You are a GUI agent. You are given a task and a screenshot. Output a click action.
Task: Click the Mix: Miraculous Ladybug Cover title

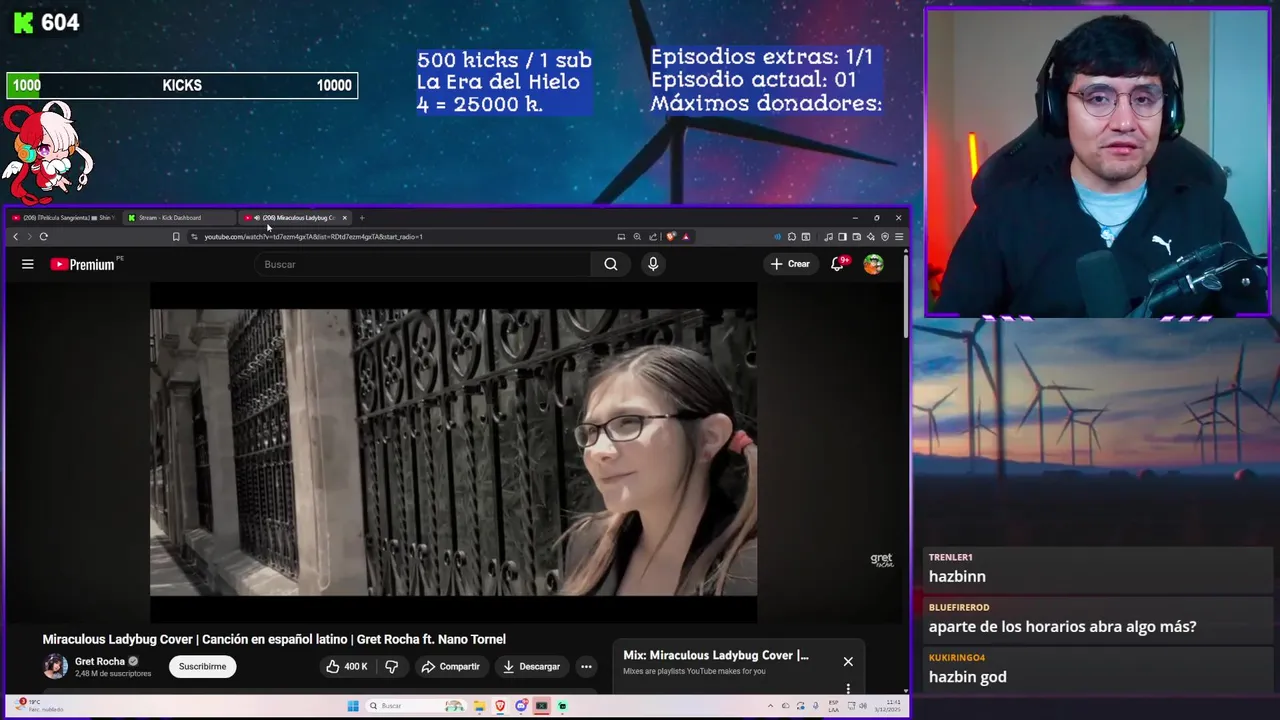(716, 655)
